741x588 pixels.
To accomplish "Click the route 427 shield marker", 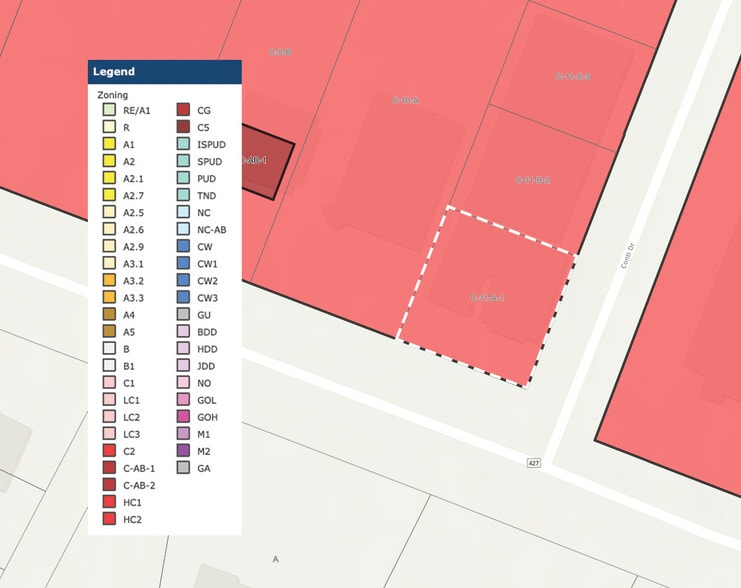I will [x=534, y=463].
